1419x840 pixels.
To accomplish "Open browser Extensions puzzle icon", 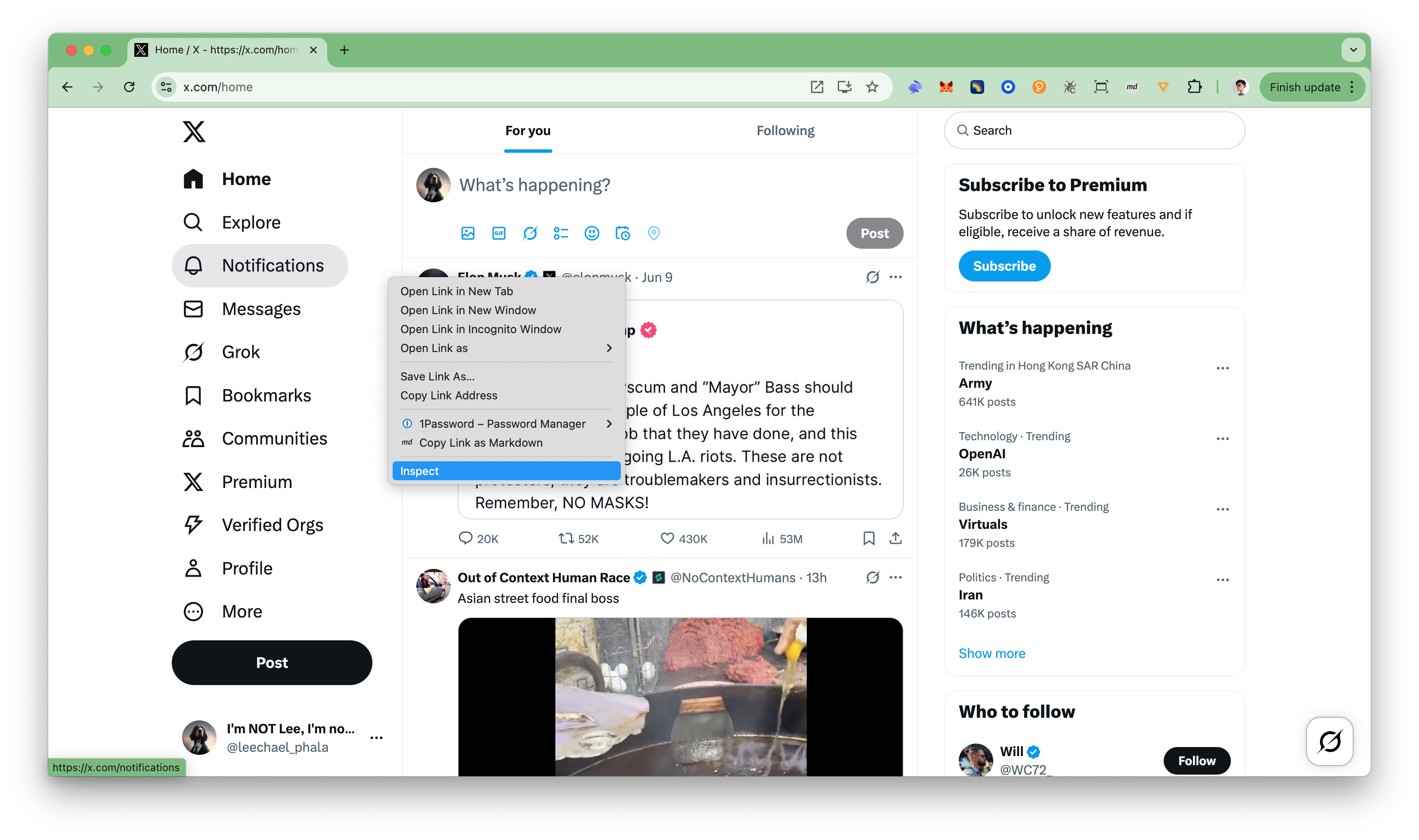I will [1194, 86].
